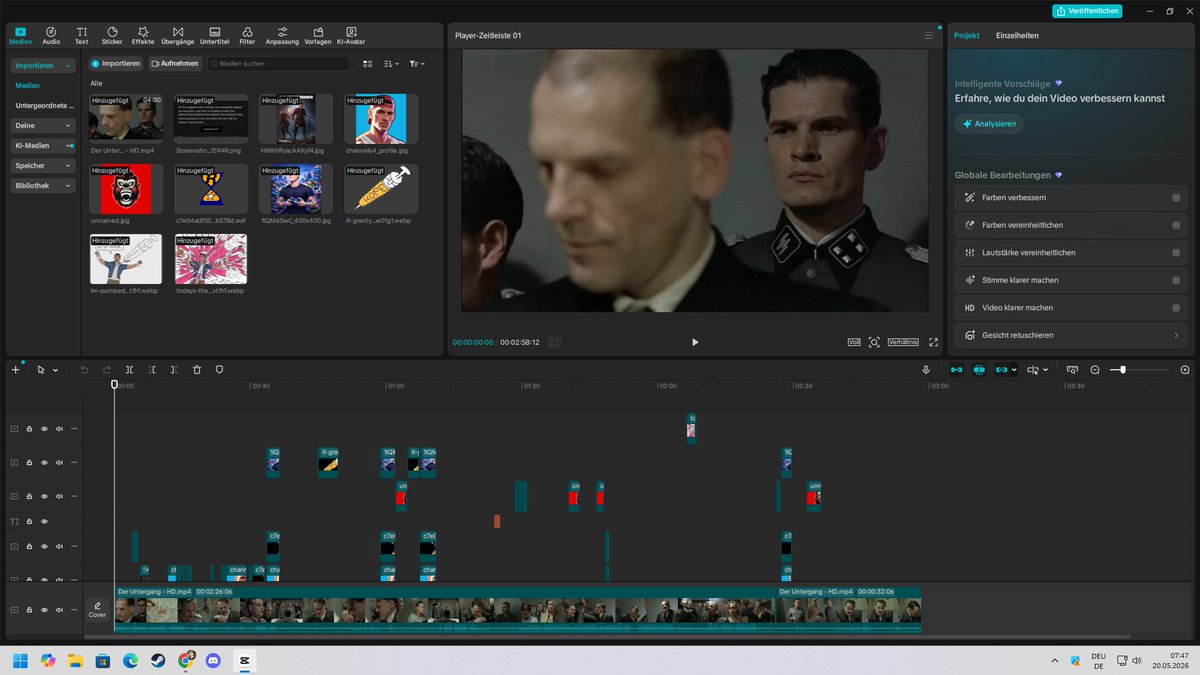
Task: Open the Sticker tab
Action: (112, 35)
